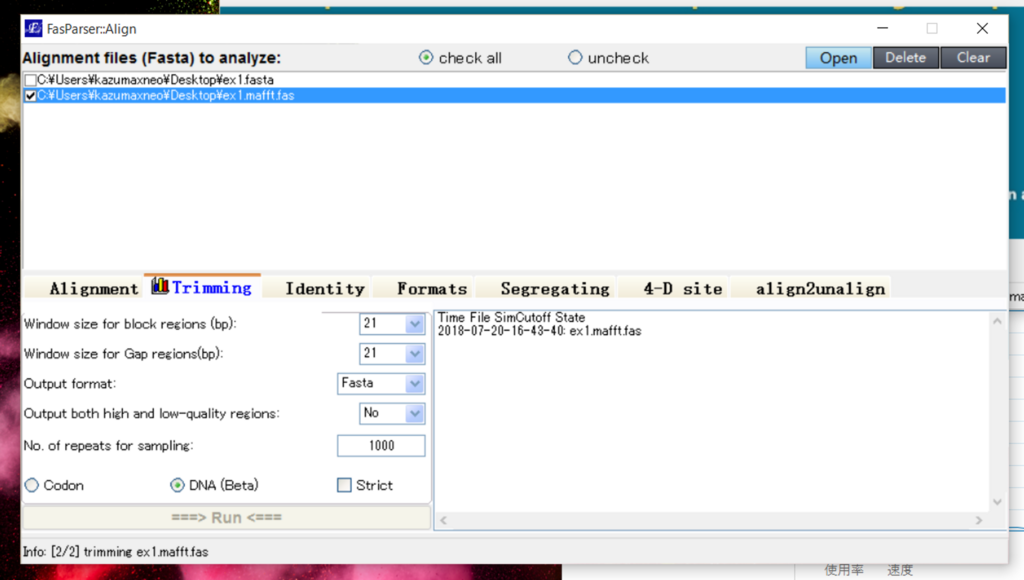The height and width of the screenshot is (580, 1024).
Task: Click the status text 'Info: [2/2] trimming ex1.mafft.fas'
Action: pos(116,552)
